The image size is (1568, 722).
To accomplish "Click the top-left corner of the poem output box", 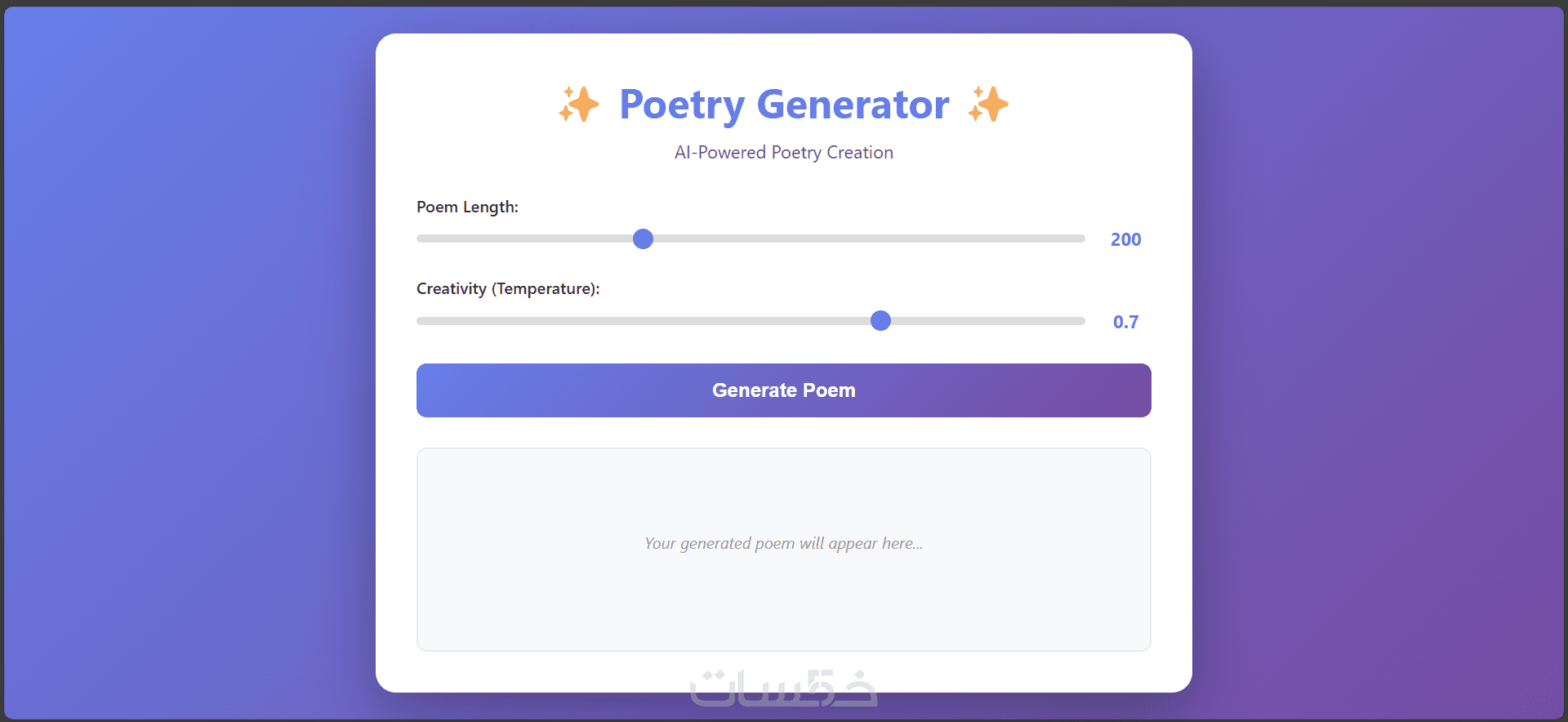I will [x=423, y=454].
